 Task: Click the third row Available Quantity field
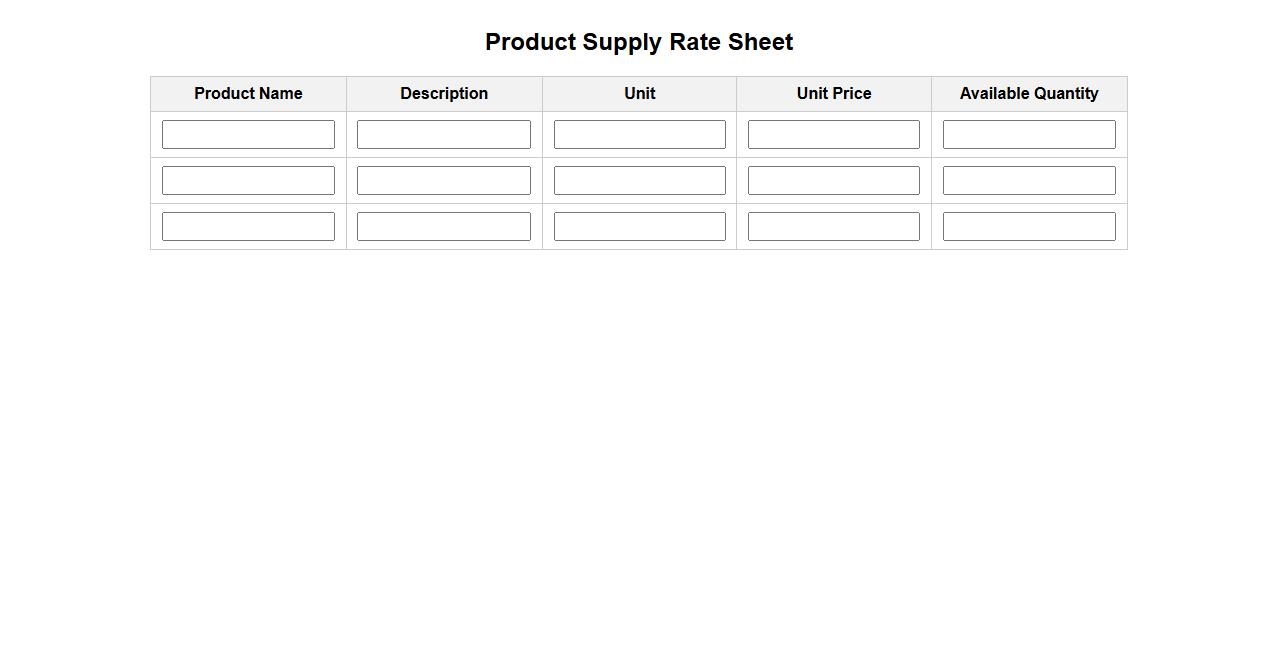1028,226
